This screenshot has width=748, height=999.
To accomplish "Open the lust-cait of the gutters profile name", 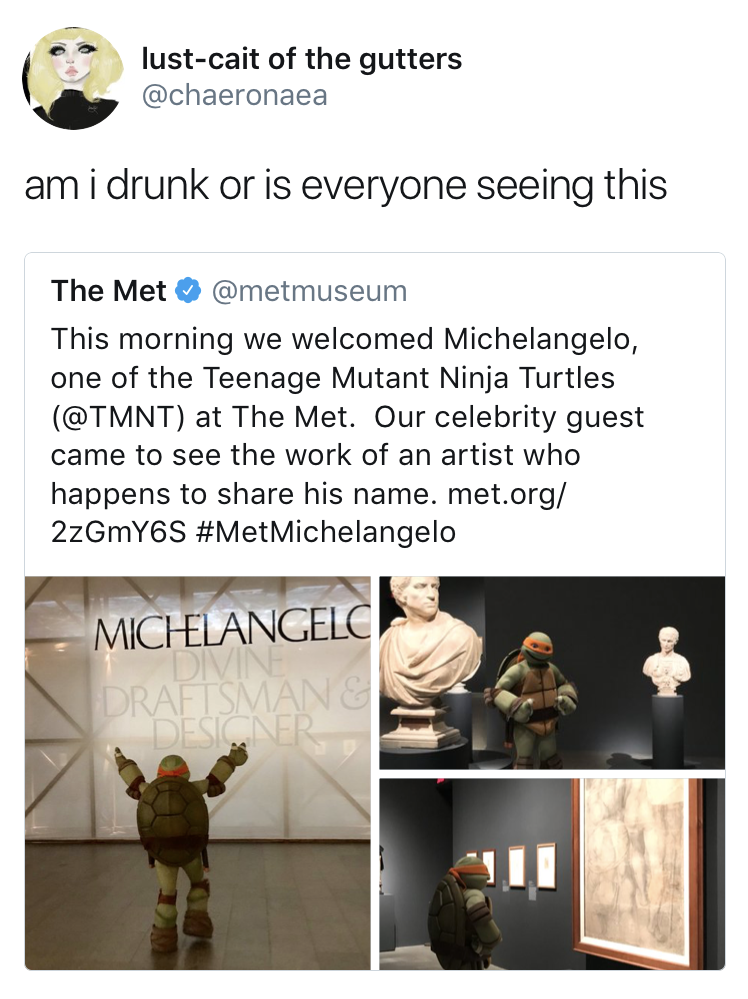I will click(302, 59).
